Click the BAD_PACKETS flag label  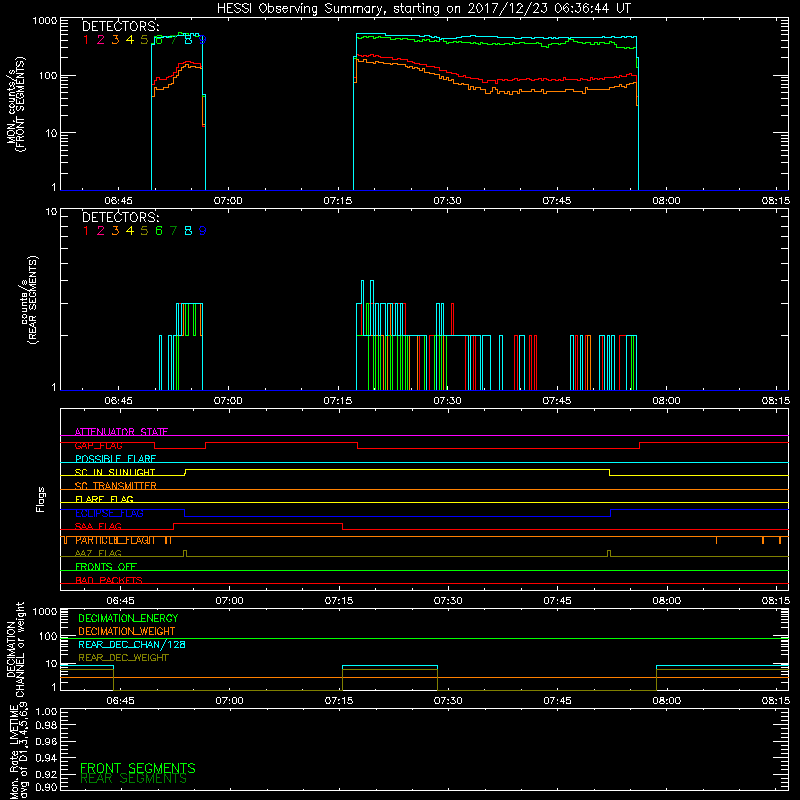(109, 580)
